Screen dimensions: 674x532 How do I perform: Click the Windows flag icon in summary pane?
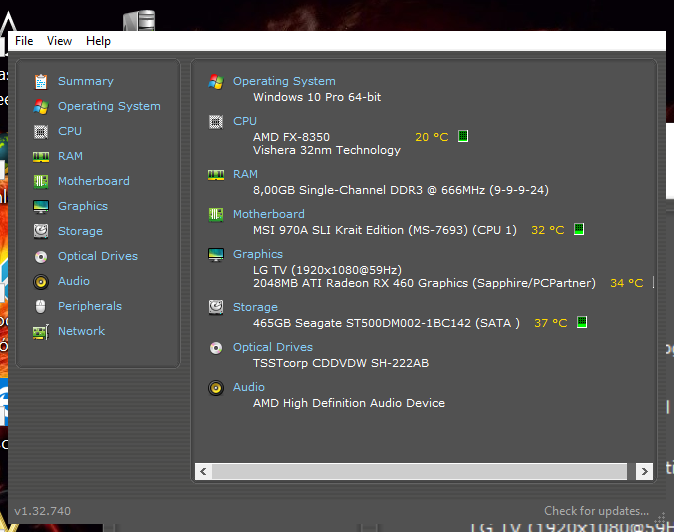216,81
